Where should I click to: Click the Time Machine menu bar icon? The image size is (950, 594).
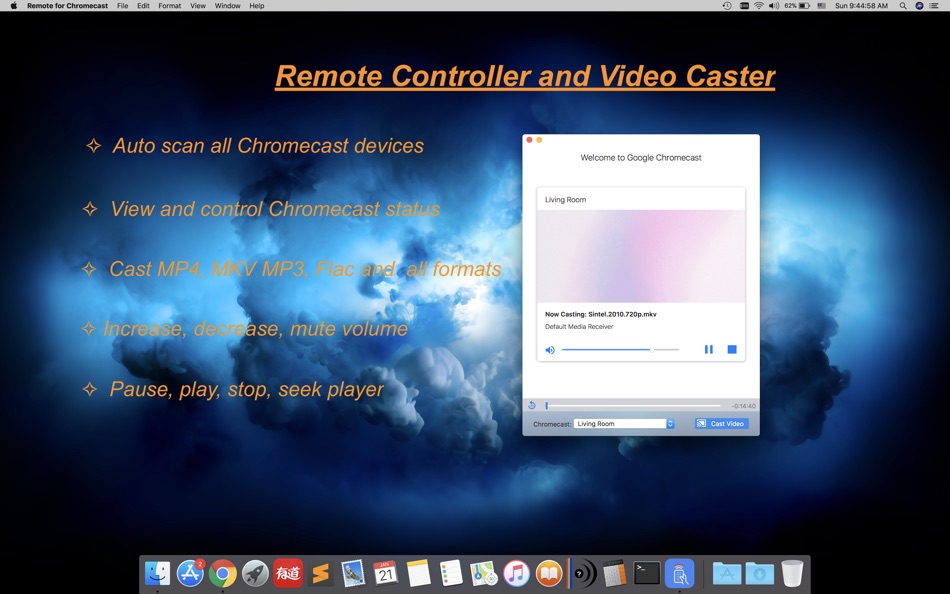click(727, 5)
